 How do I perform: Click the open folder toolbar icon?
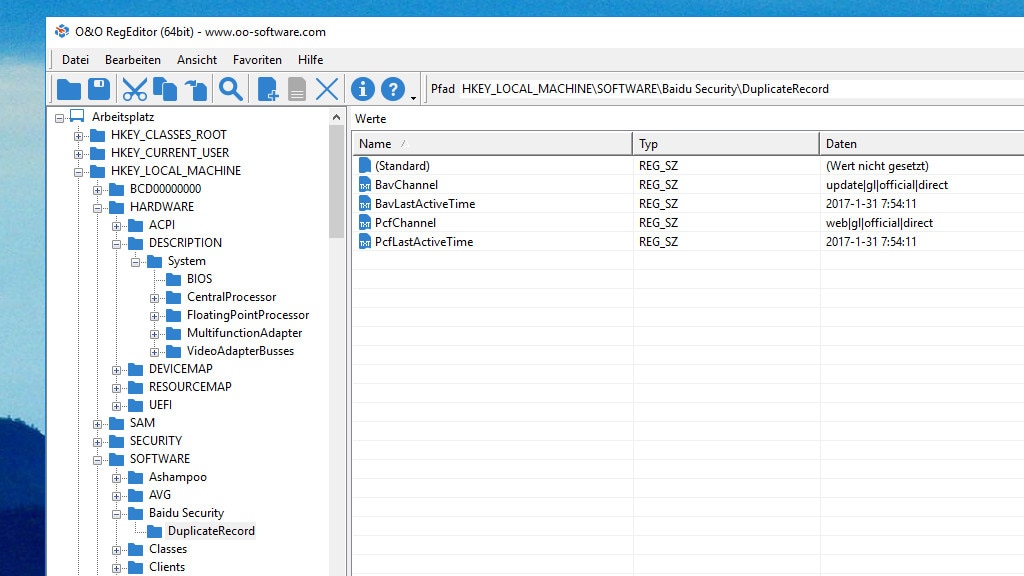point(69,89)
